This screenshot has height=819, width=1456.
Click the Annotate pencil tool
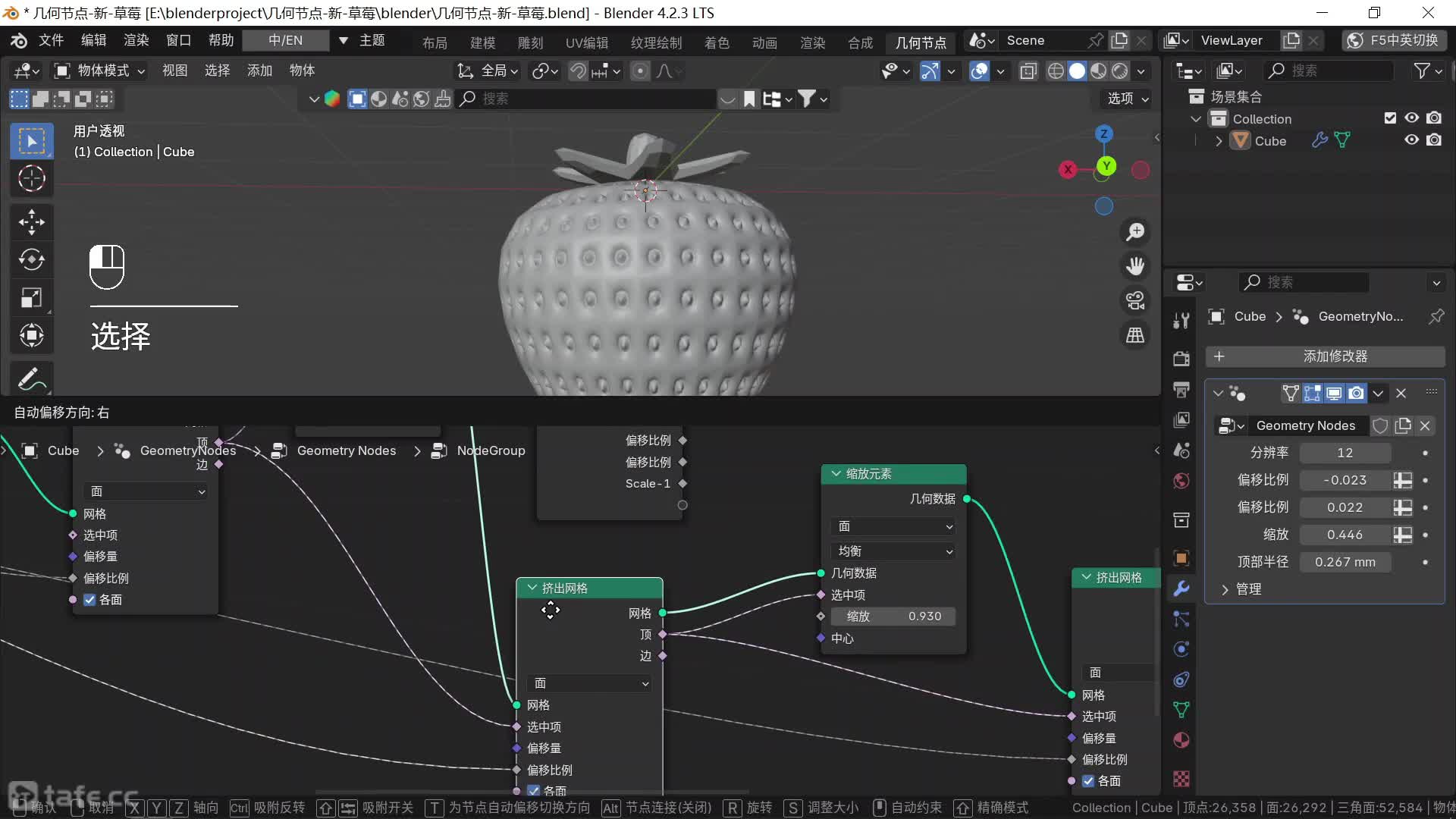pos(31,378)
